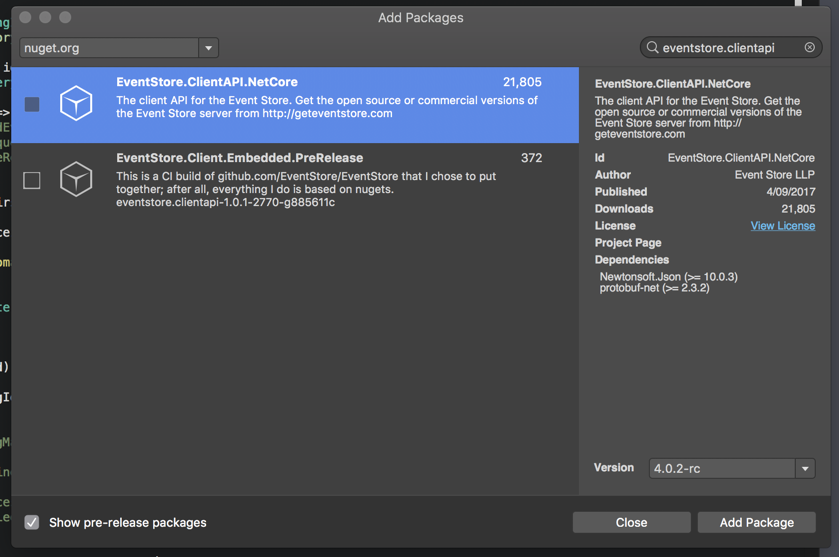Open the View License link

click(783, 226)
